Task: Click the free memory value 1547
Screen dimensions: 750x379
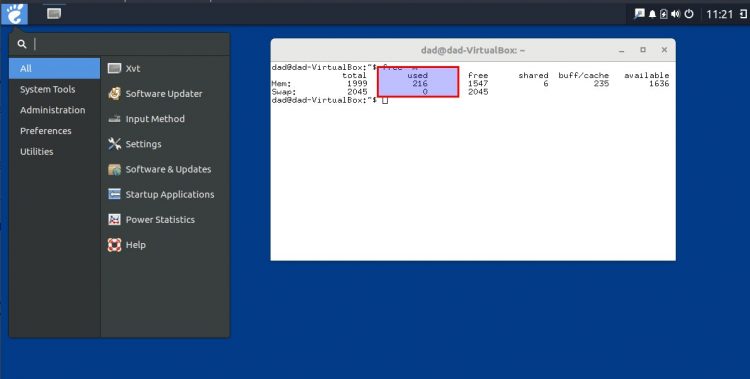Action: pyautogui.click(x=478, y=84)
